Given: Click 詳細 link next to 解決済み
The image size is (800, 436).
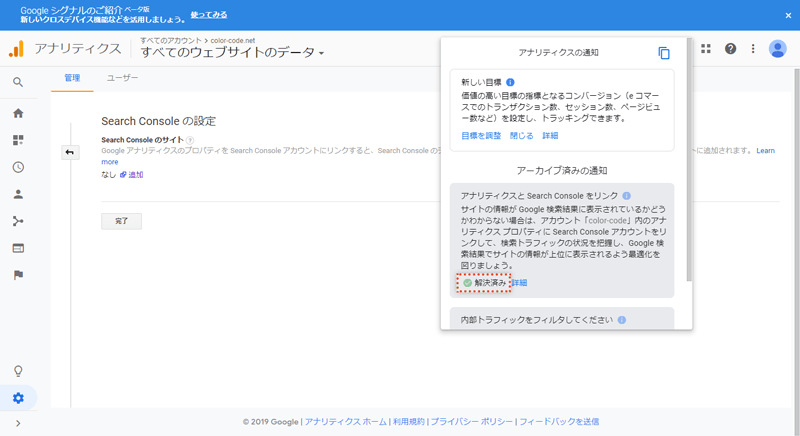Looking at the screenshot, I should click(519, 283).
